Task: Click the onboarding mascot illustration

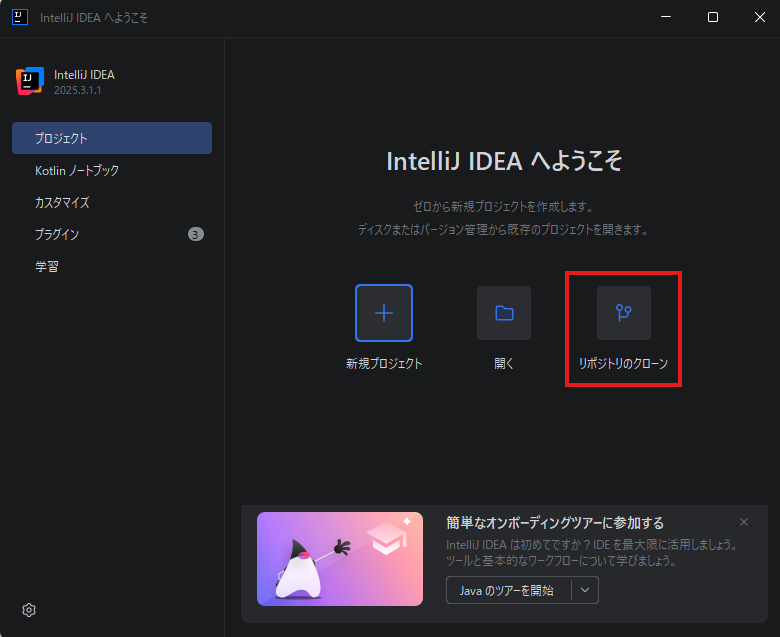Action: (338, 559)
